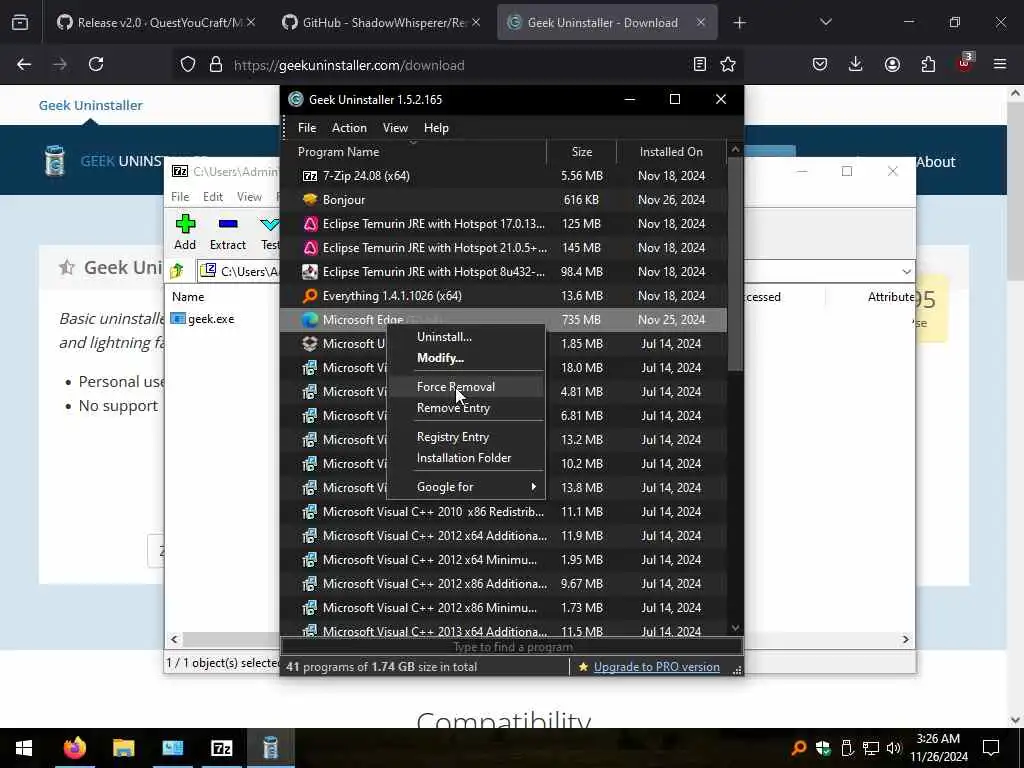Click the 7-Zip program icon in list
The image size is (1024, 768).
[x=310, y=176]
